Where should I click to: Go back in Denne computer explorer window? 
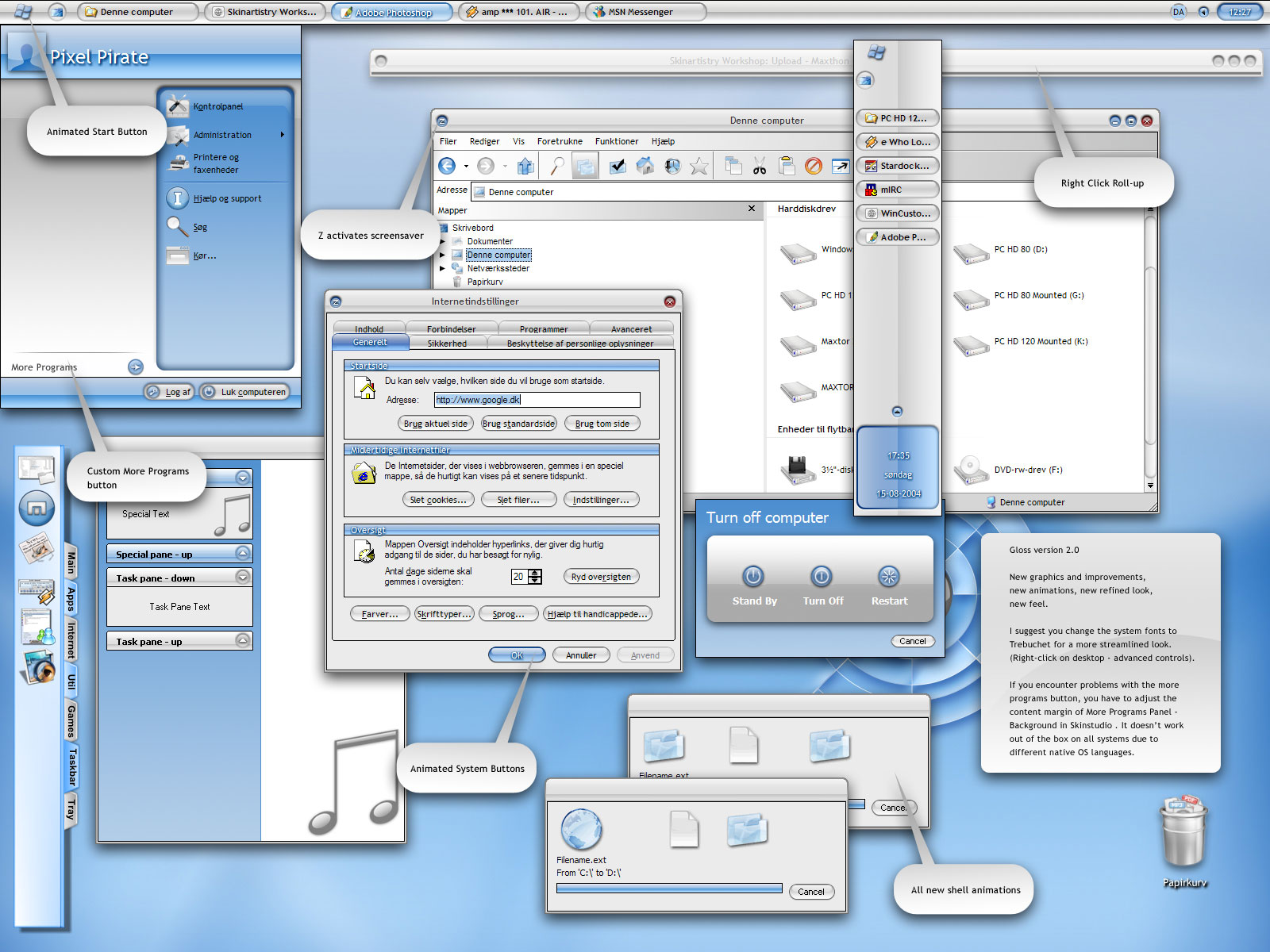pos(447,166)
